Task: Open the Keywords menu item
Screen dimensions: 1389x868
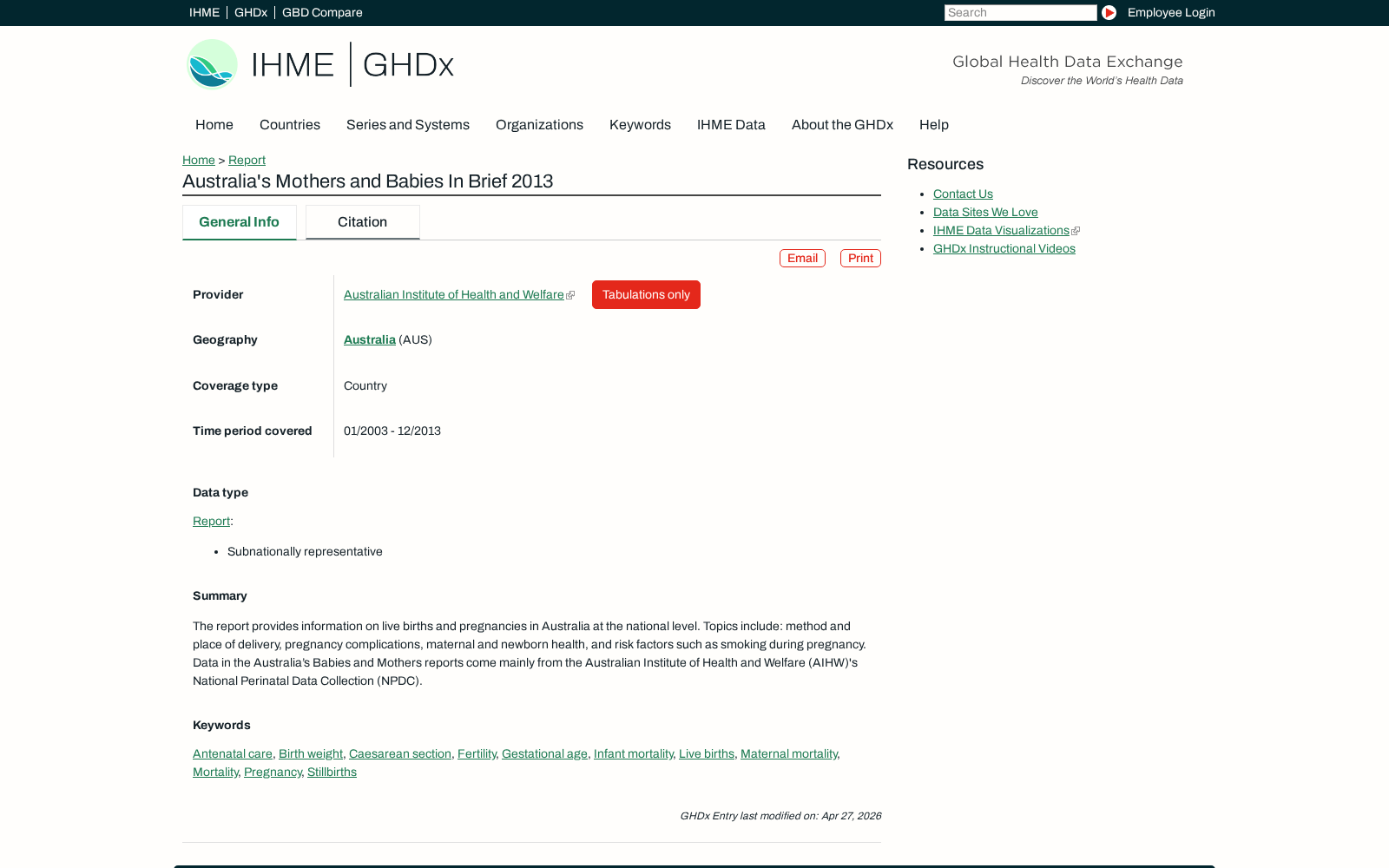Action: click(x=640, y=125)
